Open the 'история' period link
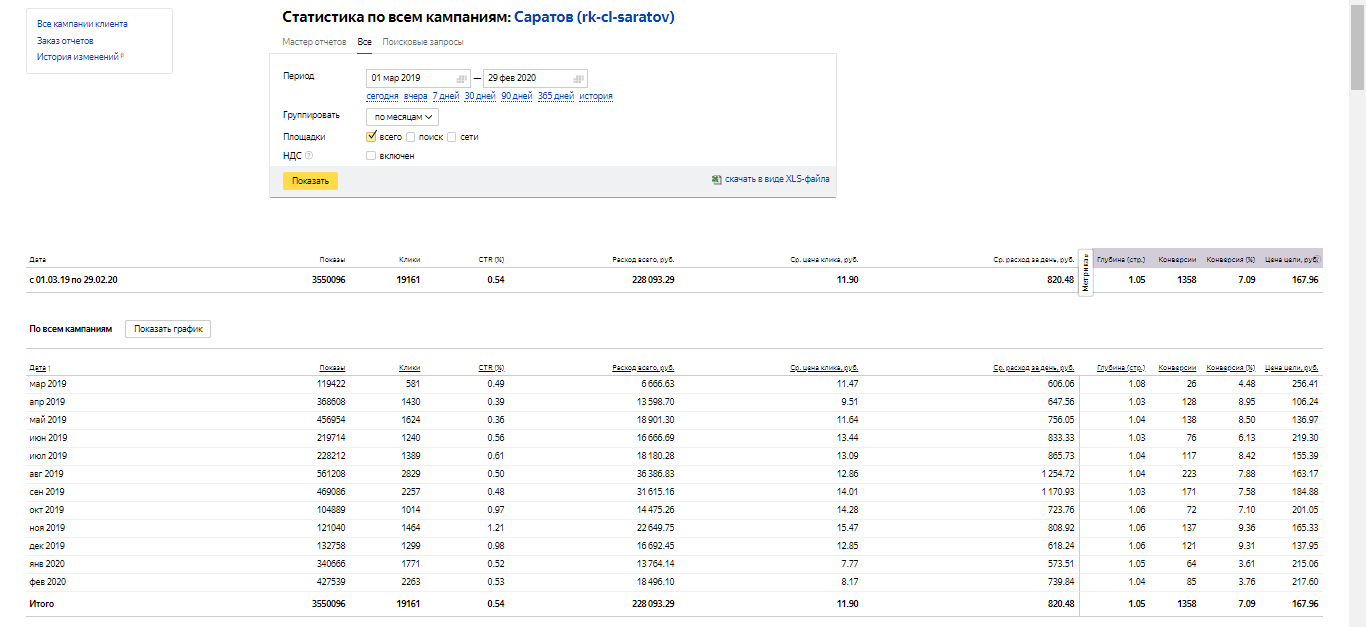Screen dimensions: 1366x627 tap(596, 96)
